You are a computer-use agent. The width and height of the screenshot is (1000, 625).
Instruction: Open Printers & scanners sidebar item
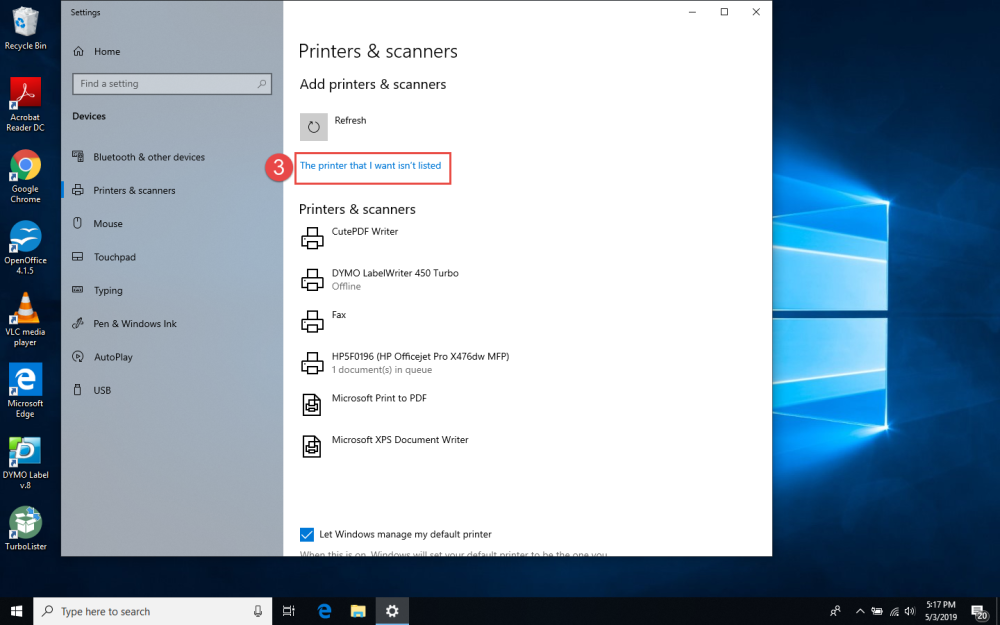click(x=134, y=191)
